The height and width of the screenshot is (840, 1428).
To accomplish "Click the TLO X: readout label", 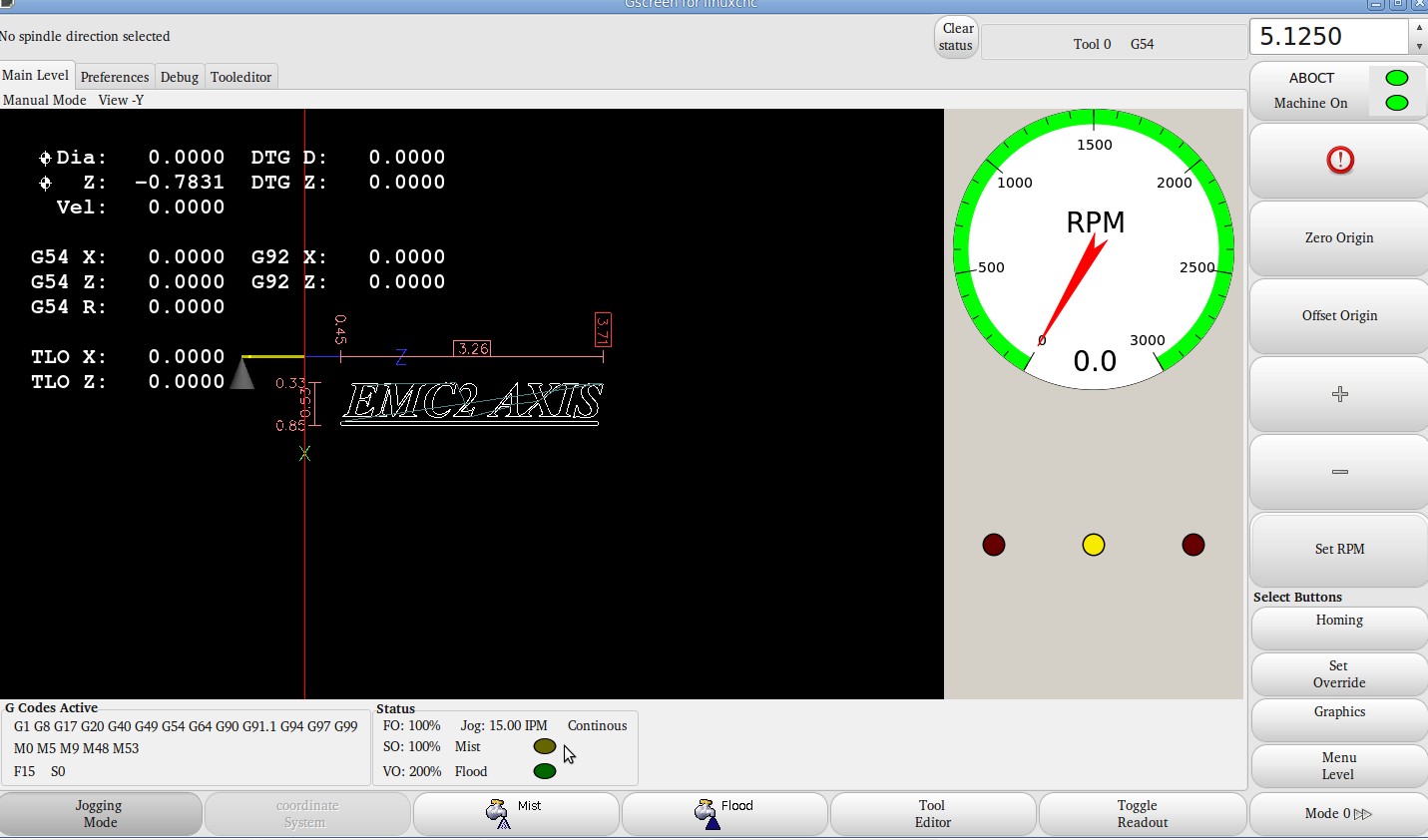I will [69, 357].
